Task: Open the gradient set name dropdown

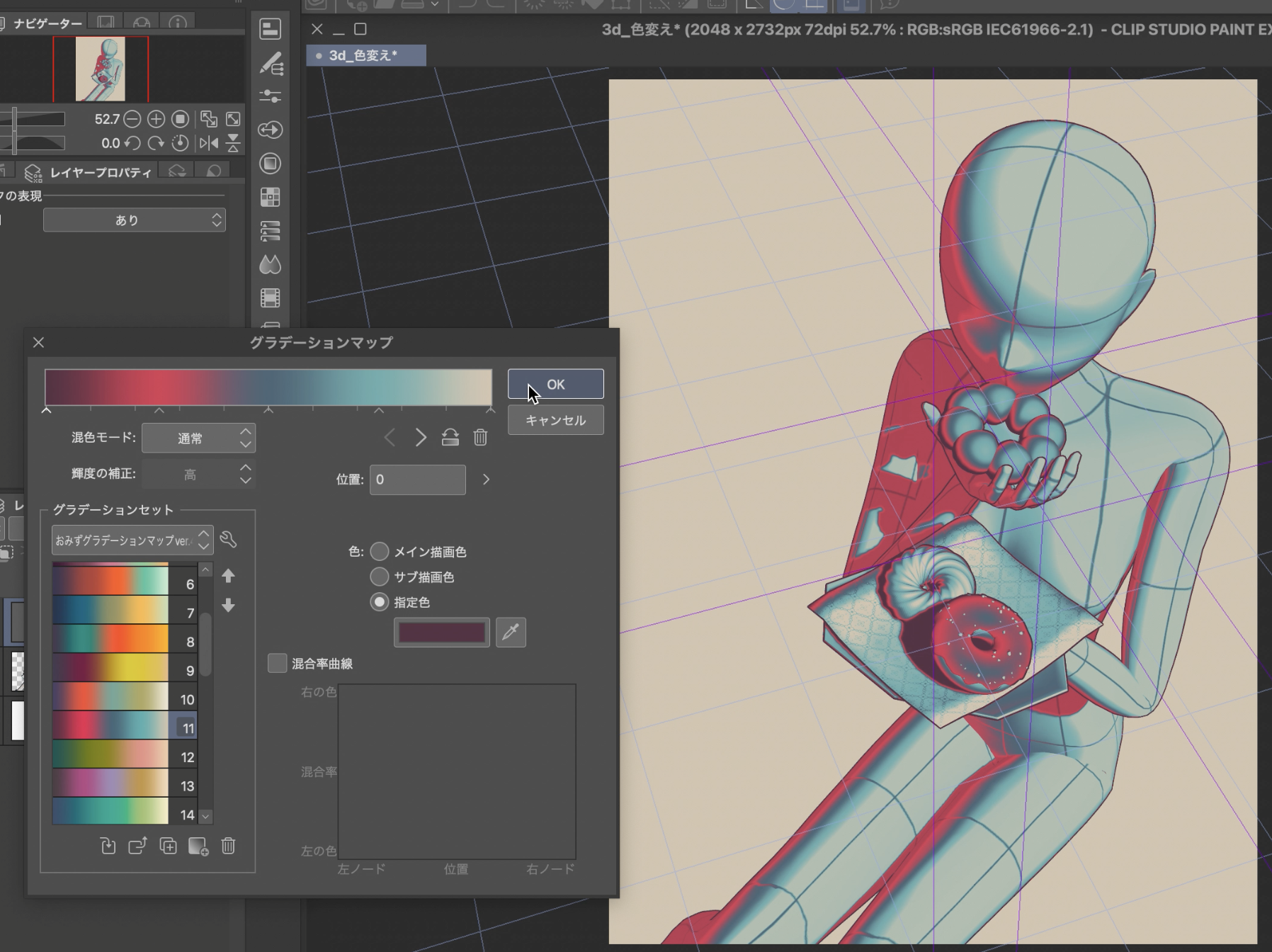Action: click(x=132, y=540)
